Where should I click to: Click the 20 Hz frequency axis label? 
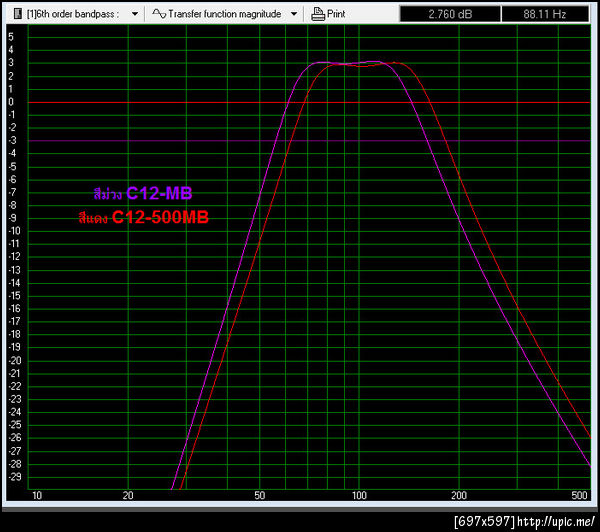pyautogui.click(x=128, y=496)
